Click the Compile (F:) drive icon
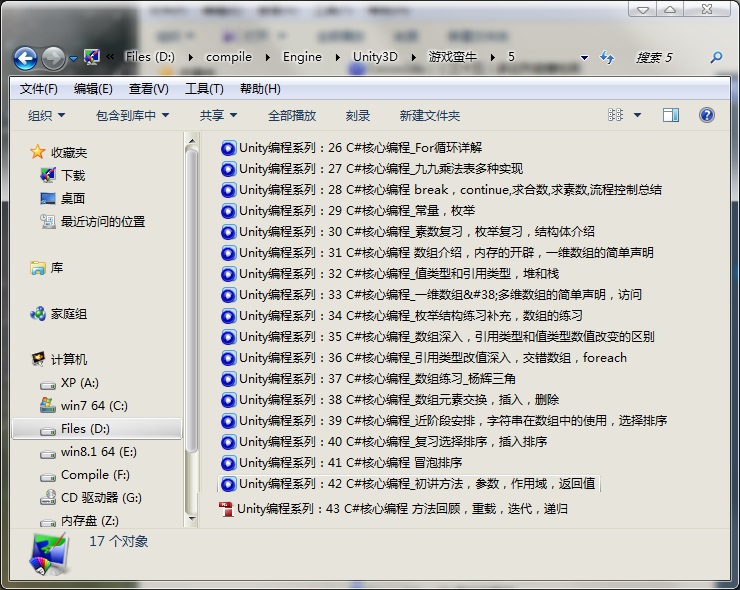Screen dimensions: 740x590 [48, 477]
